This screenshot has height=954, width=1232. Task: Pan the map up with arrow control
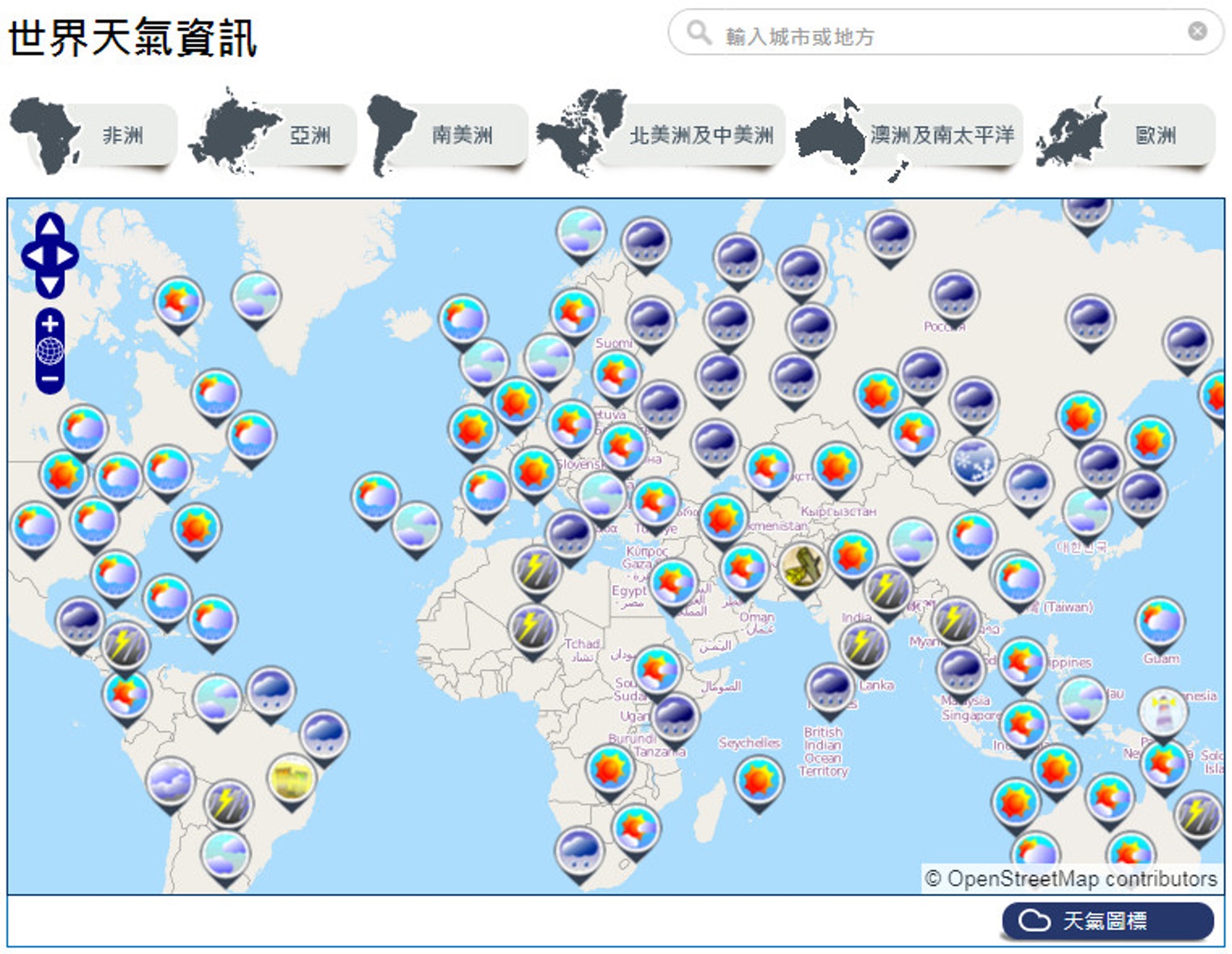point(50,226)
